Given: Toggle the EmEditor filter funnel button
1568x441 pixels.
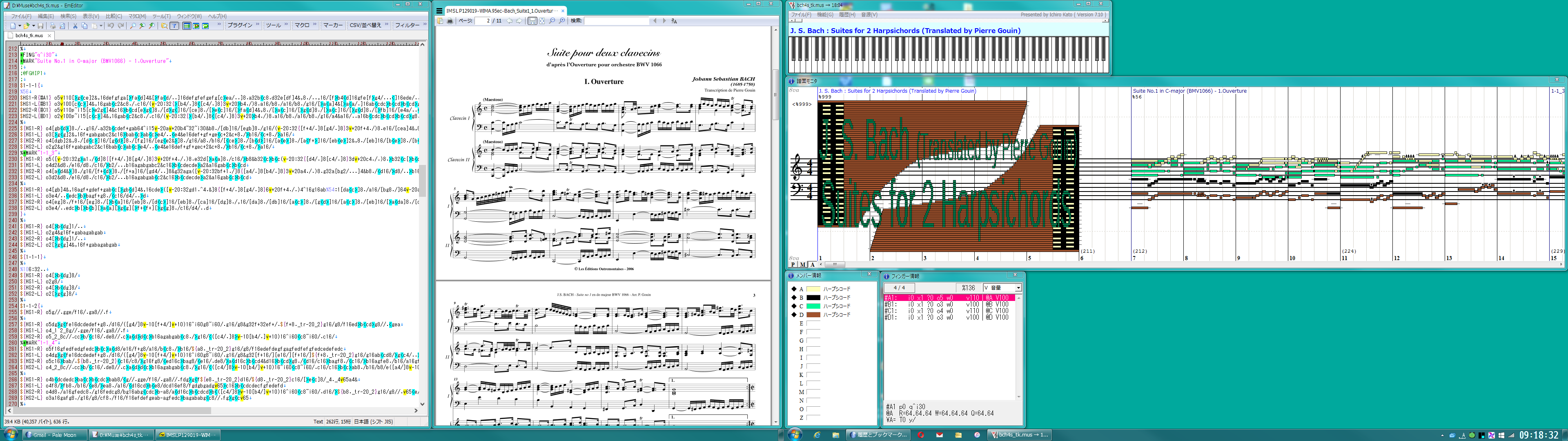Looking at the screenshot, I should coord(174,26).
